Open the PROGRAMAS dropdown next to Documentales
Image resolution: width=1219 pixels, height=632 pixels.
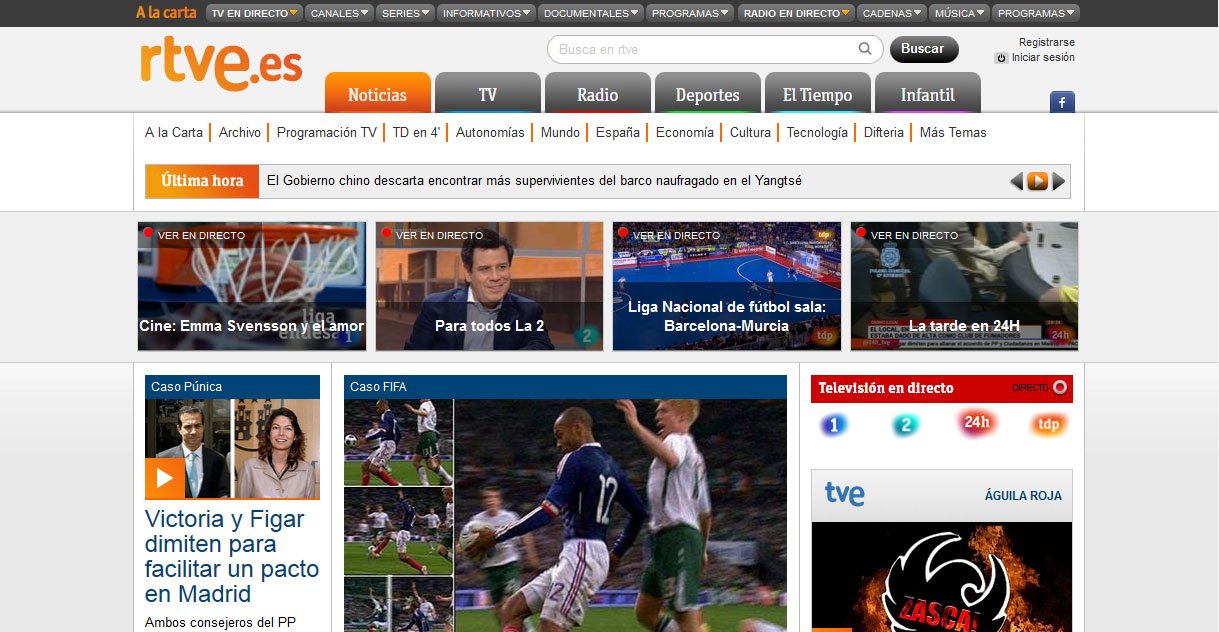[x=690, y=13]
